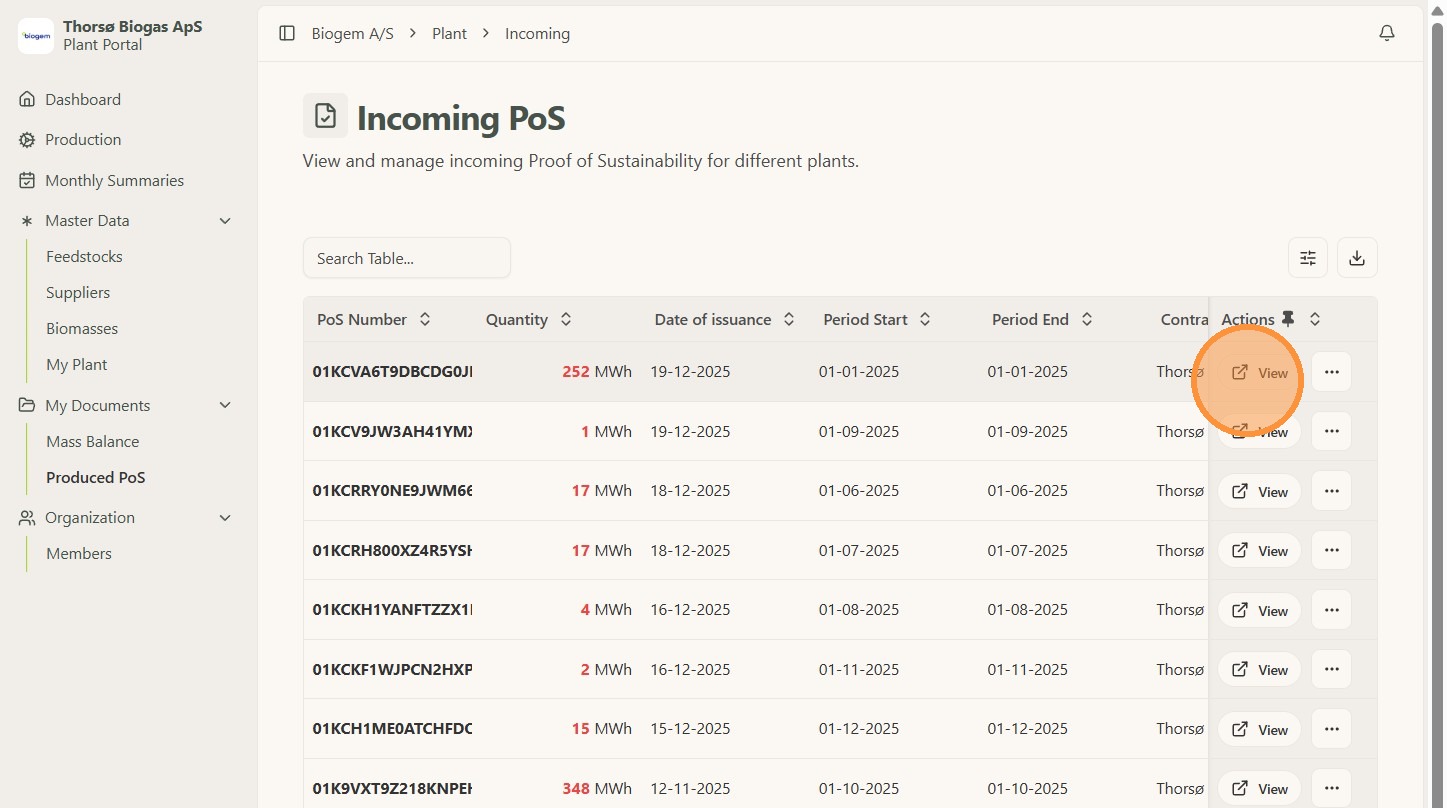Click the Search Table input field

[x=406, y=258]
